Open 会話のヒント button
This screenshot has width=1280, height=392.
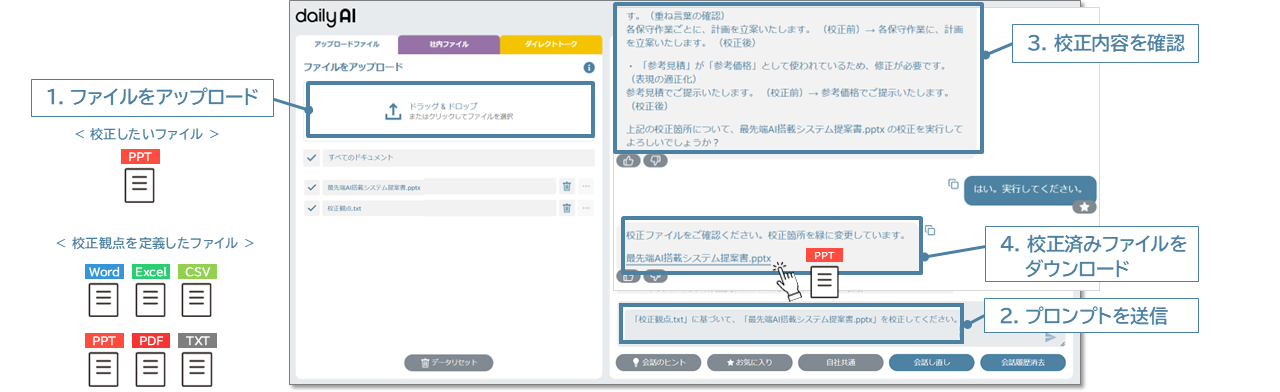pos(659,363)
